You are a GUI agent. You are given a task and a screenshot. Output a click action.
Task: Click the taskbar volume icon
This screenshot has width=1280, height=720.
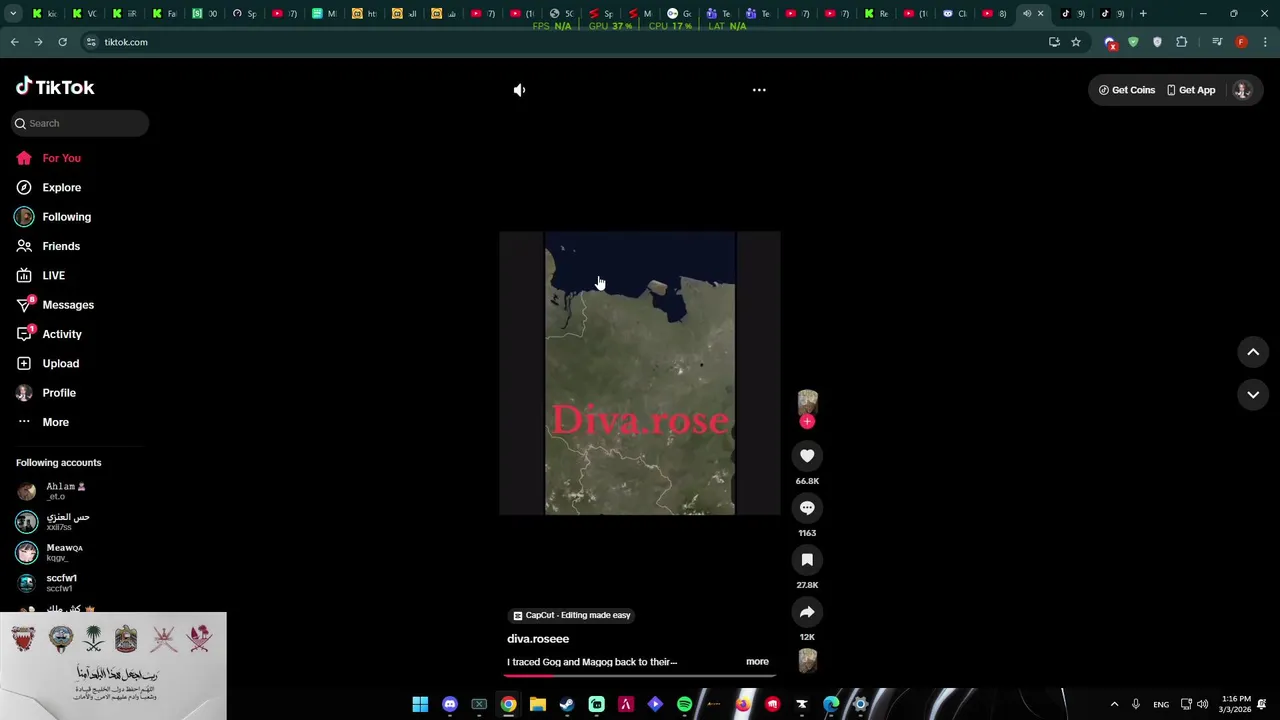pyautogui.click(x=1202, y=704)
